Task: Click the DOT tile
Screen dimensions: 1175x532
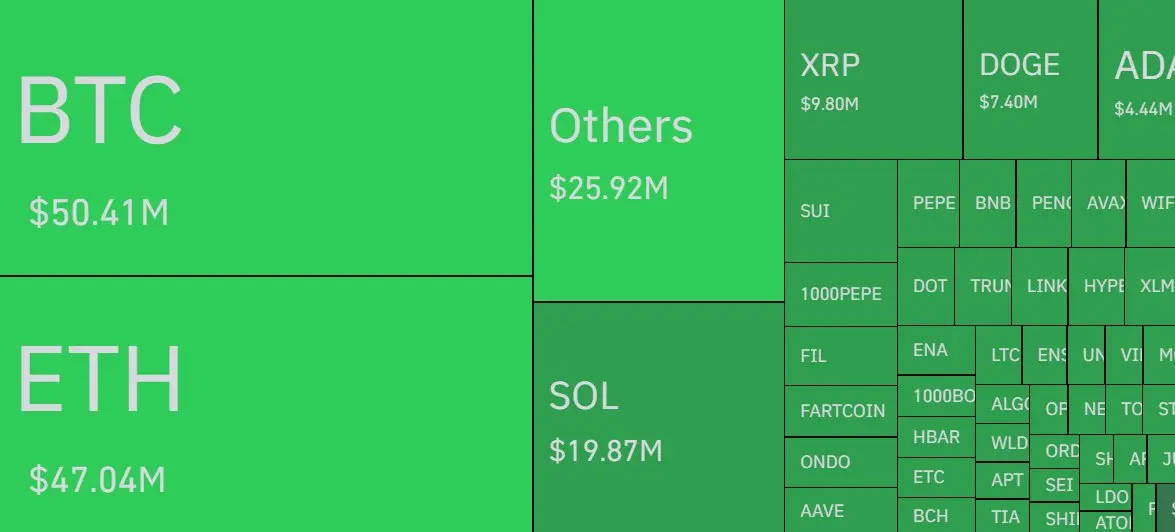Action: pyautogui.click(x=926, y=286)
